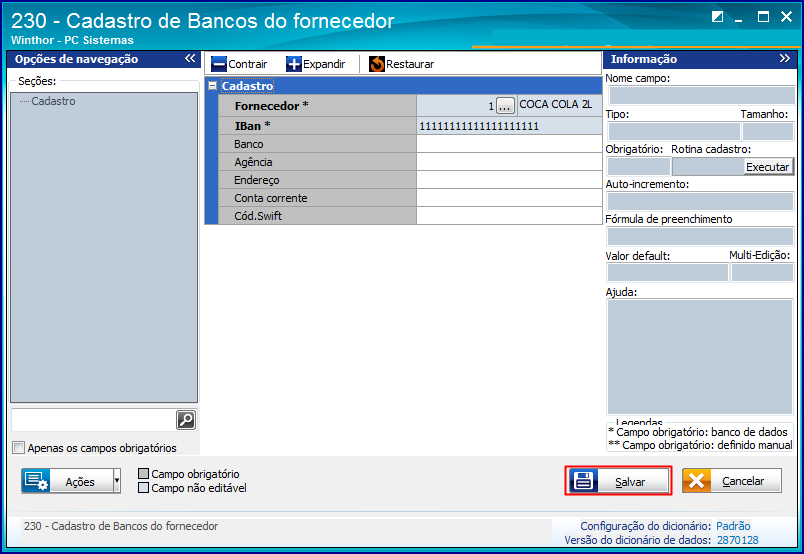Click the Multi-Edição field
The image size is (804, 554).
(762, 272)
